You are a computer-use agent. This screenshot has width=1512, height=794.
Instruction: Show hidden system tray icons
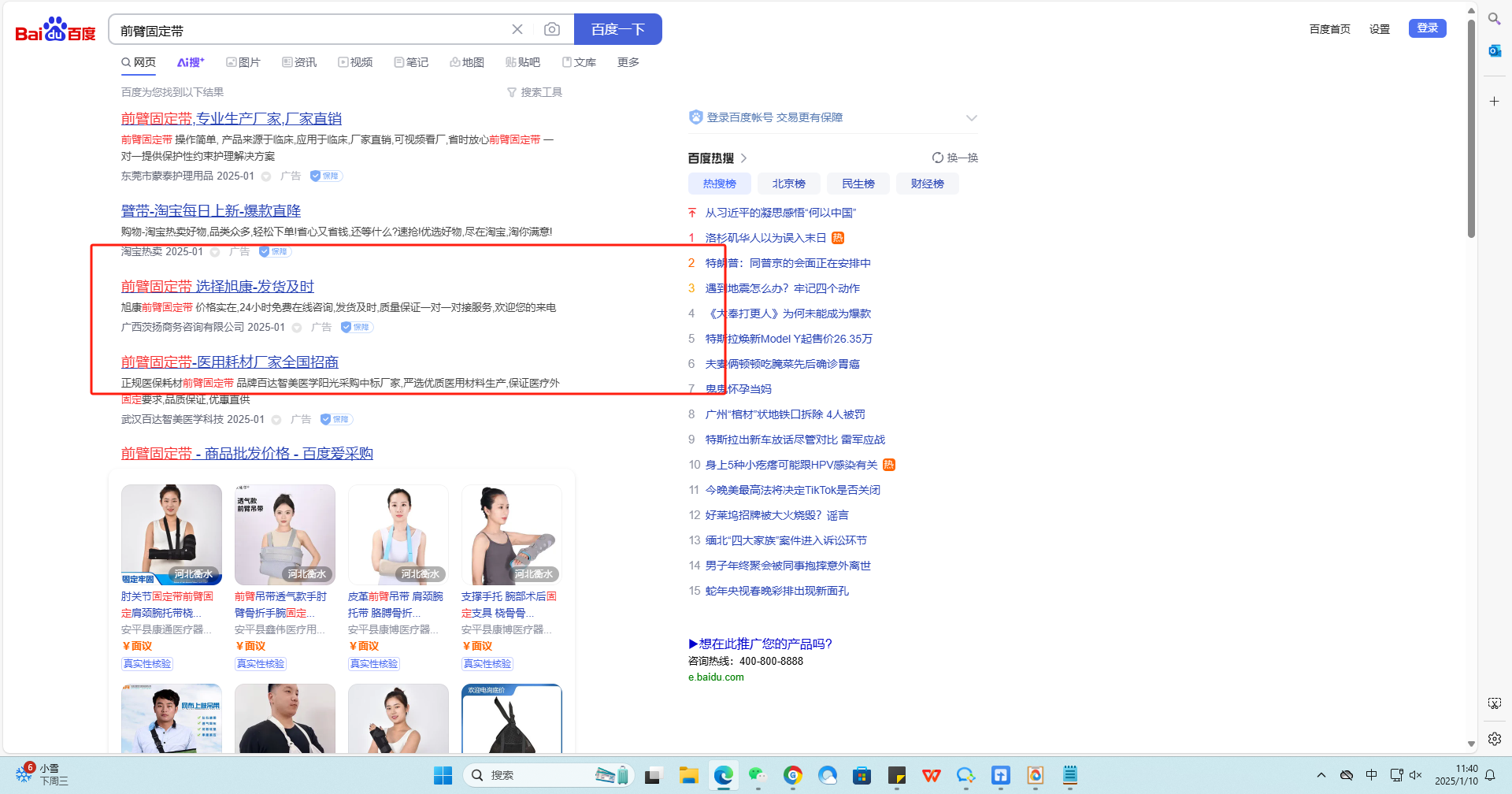[1321, 776]
